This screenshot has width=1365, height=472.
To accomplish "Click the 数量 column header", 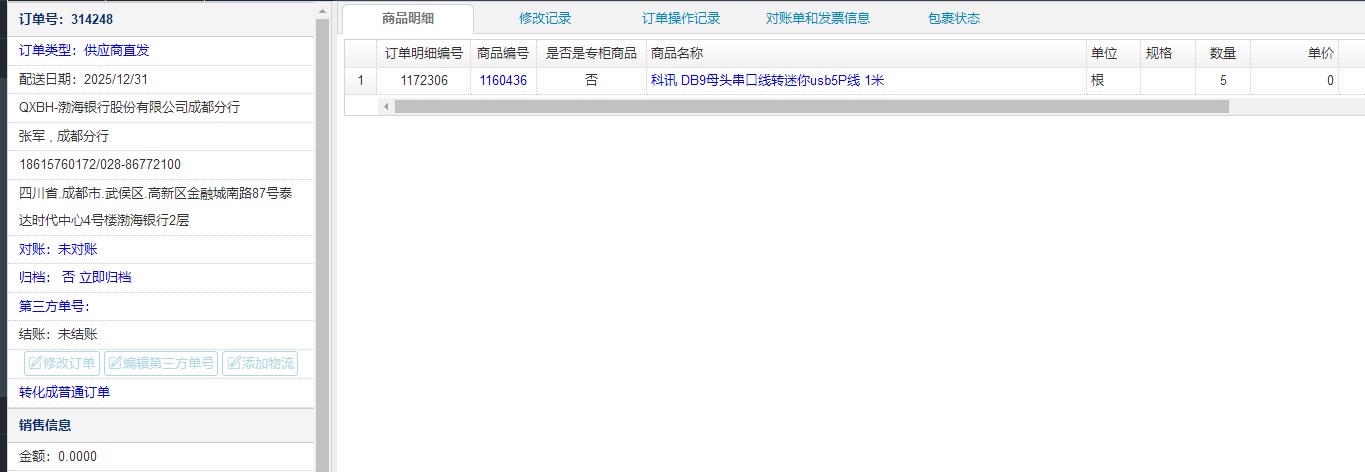I will 1222,54.
